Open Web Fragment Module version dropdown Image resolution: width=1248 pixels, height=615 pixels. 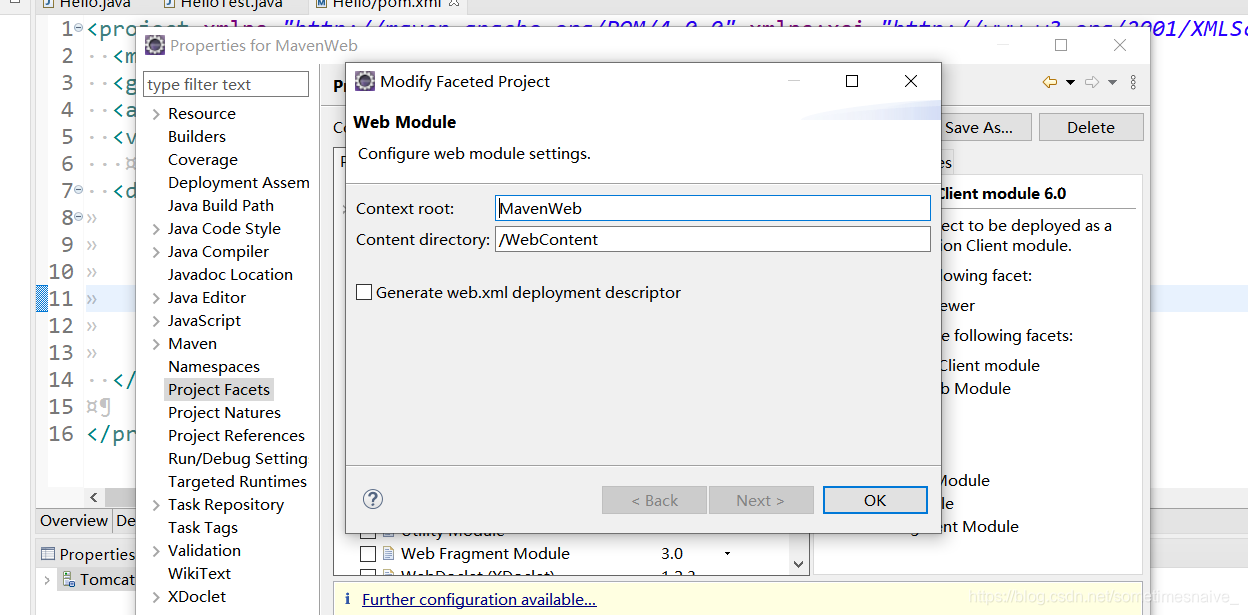(727, 553)
